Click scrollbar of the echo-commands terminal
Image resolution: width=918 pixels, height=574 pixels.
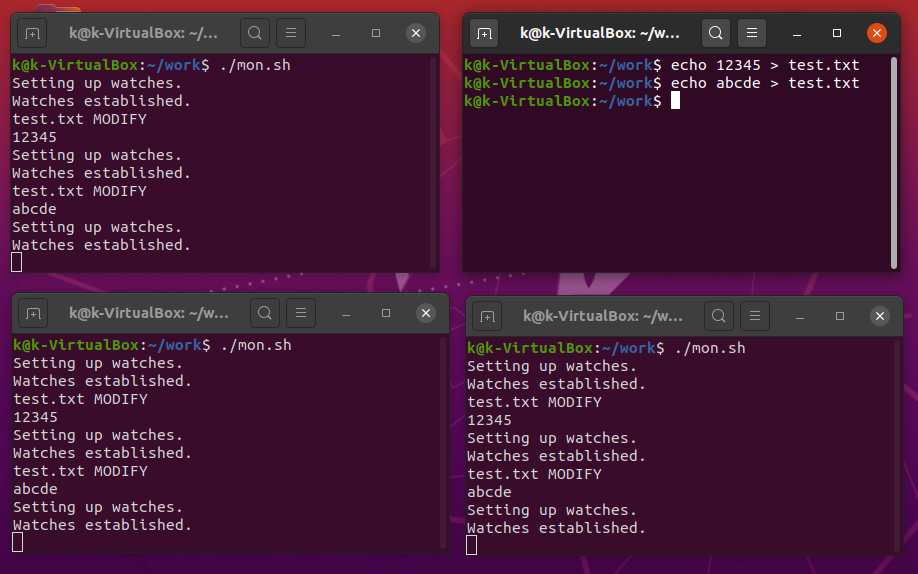coord(893,160)
